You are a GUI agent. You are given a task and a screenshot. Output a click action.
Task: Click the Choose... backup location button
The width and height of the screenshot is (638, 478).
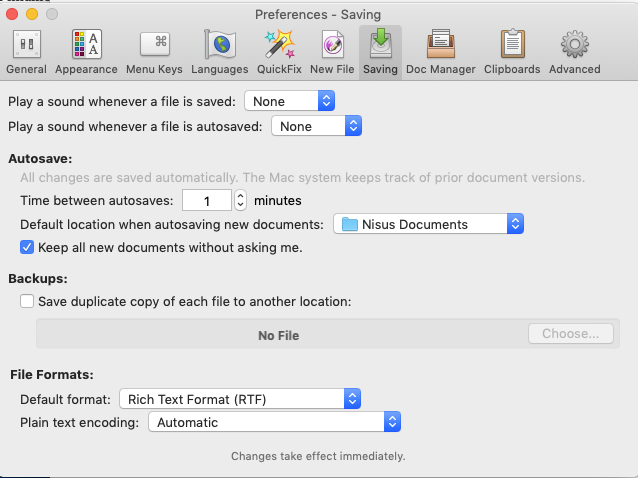pyautogui.click(x=570, y=334)
